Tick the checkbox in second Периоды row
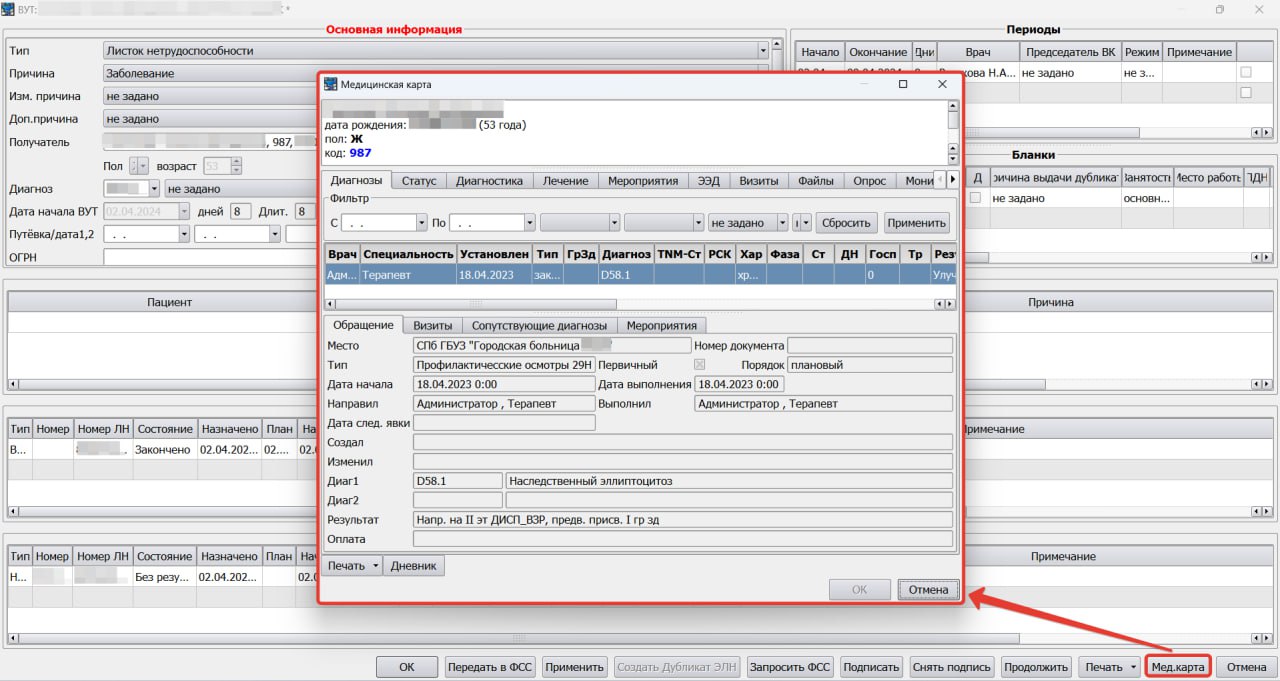The width and height of the screenshot is (1280, 681). tap(1245, 93)
